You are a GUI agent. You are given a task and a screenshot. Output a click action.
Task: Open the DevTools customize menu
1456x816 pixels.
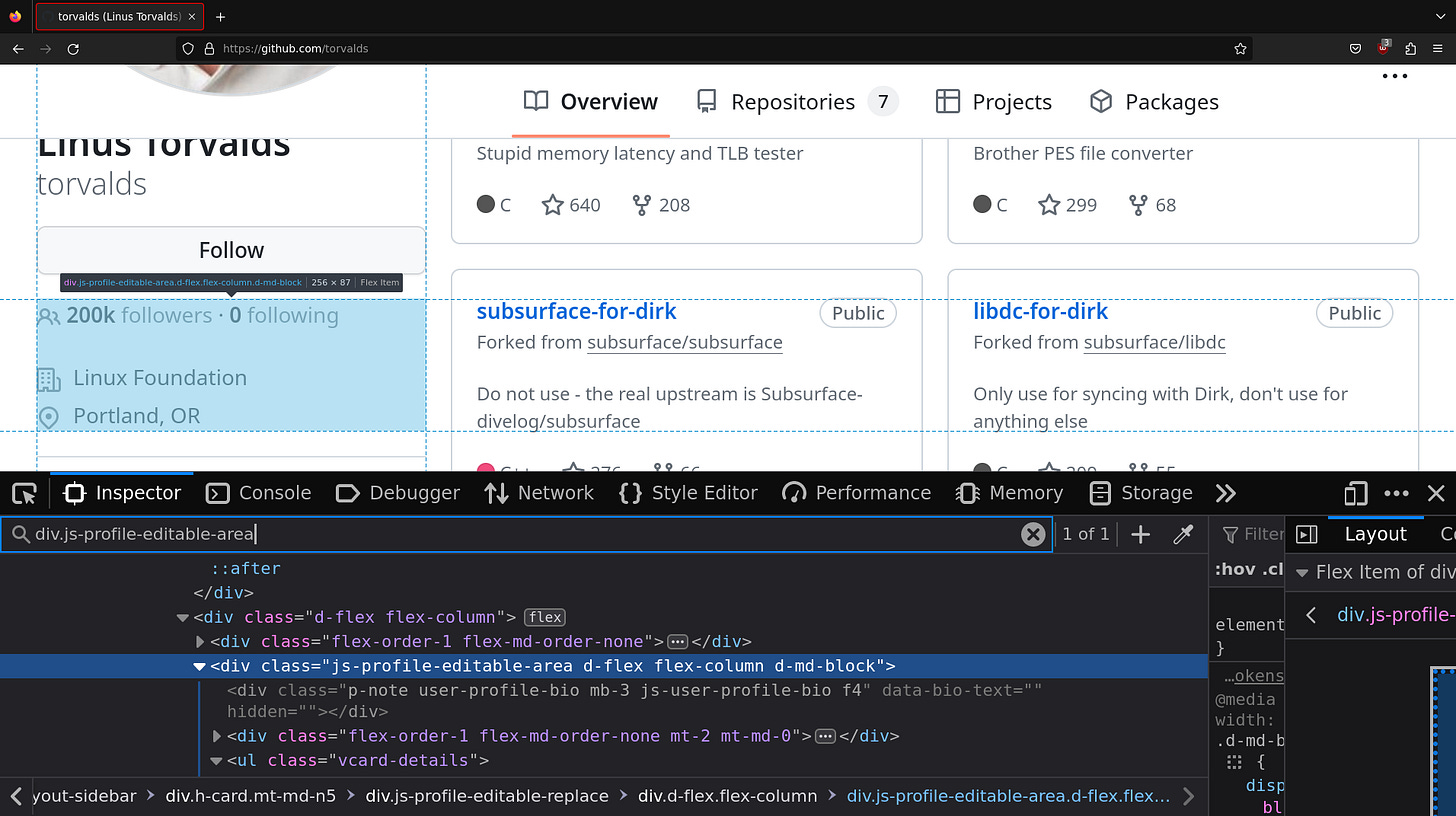[1396, 492]
